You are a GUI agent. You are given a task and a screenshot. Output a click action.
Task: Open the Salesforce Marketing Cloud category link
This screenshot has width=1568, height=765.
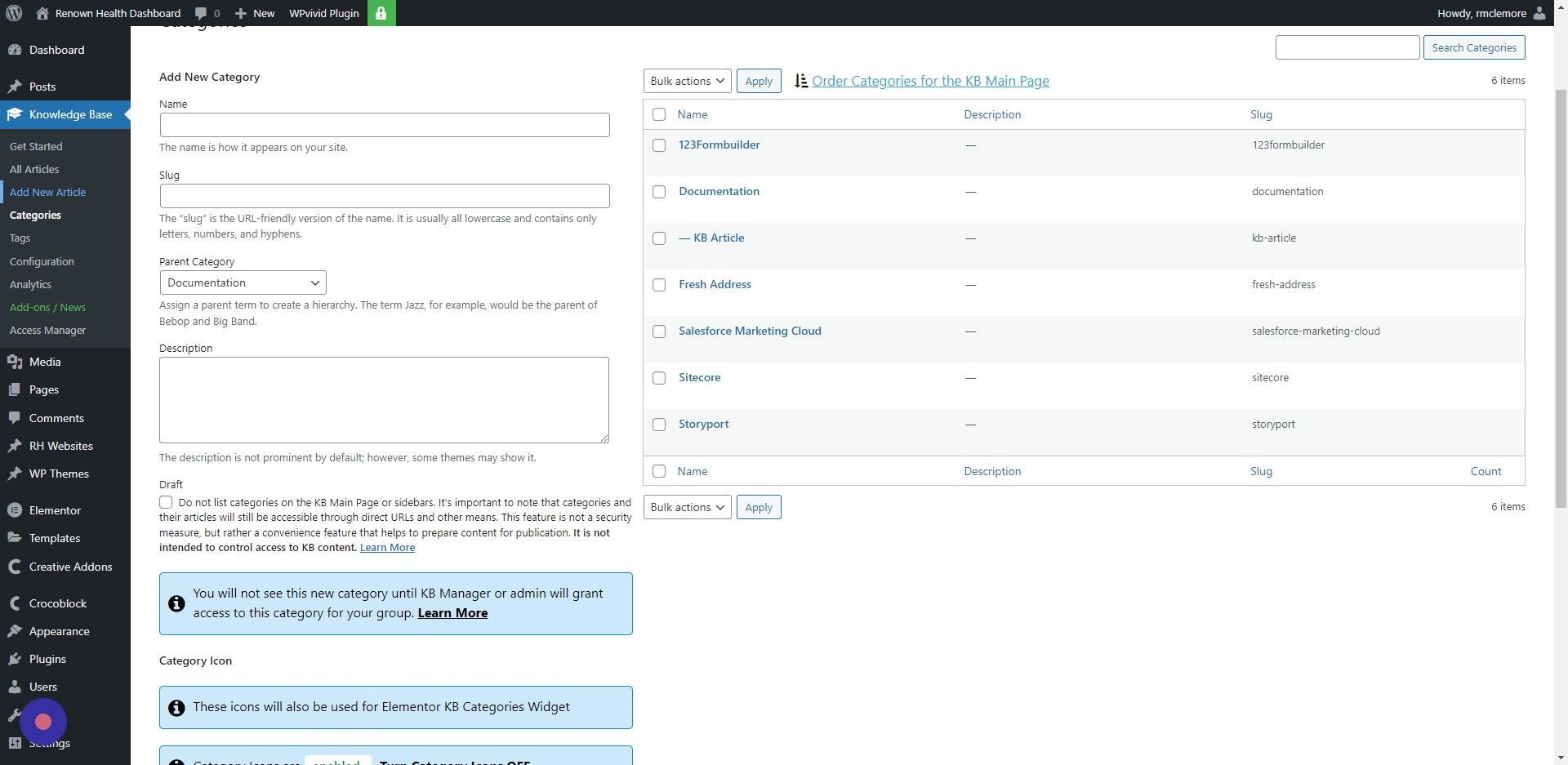pos(750,331)
